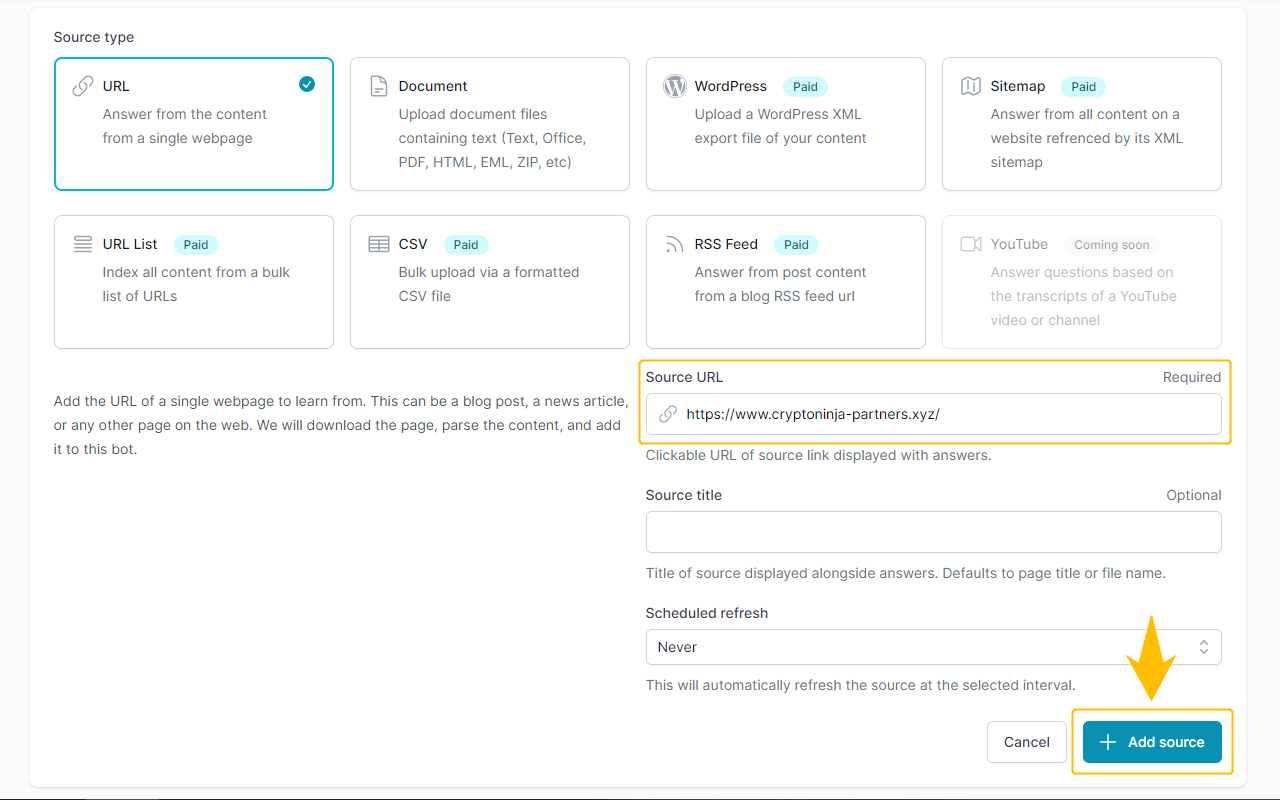Choose the CSV source type card
The width and height of the screenshot is (1280, 800).
coord(490,282)
